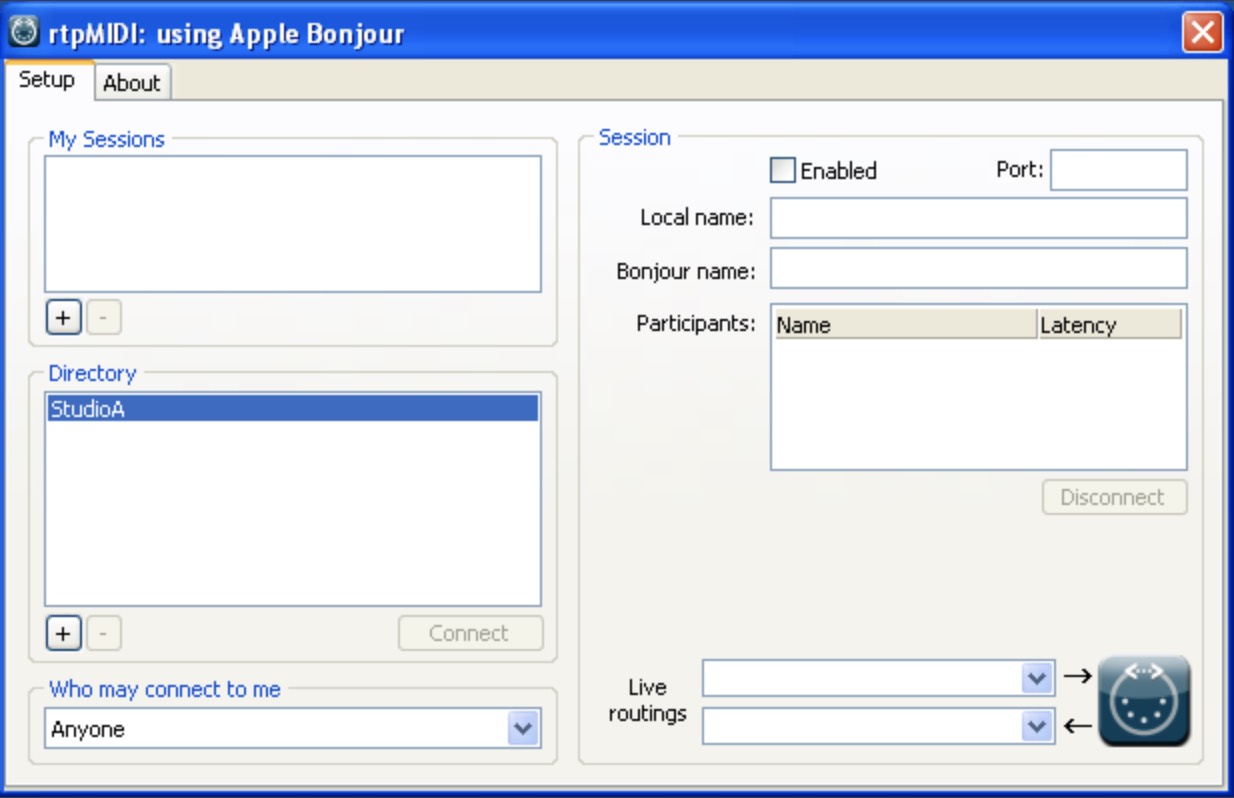Click the Port input field

1118,170
